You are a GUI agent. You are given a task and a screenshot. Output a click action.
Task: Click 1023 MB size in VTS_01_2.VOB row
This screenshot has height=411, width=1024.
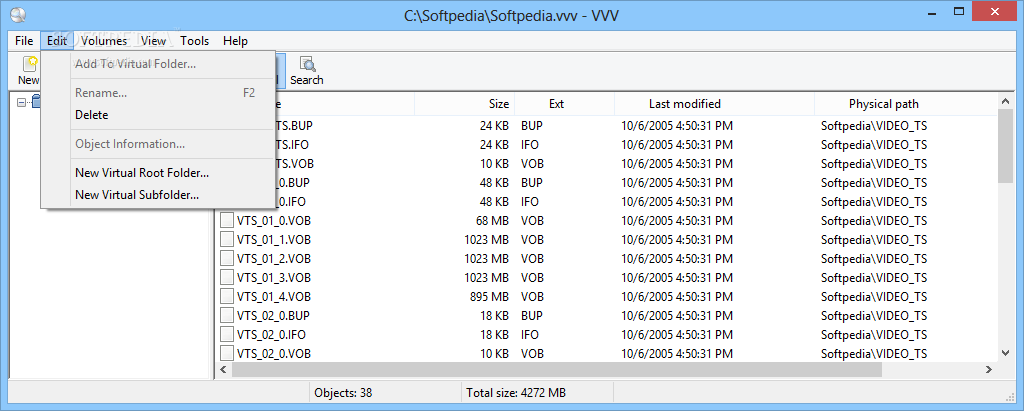[x=487, y=259]
